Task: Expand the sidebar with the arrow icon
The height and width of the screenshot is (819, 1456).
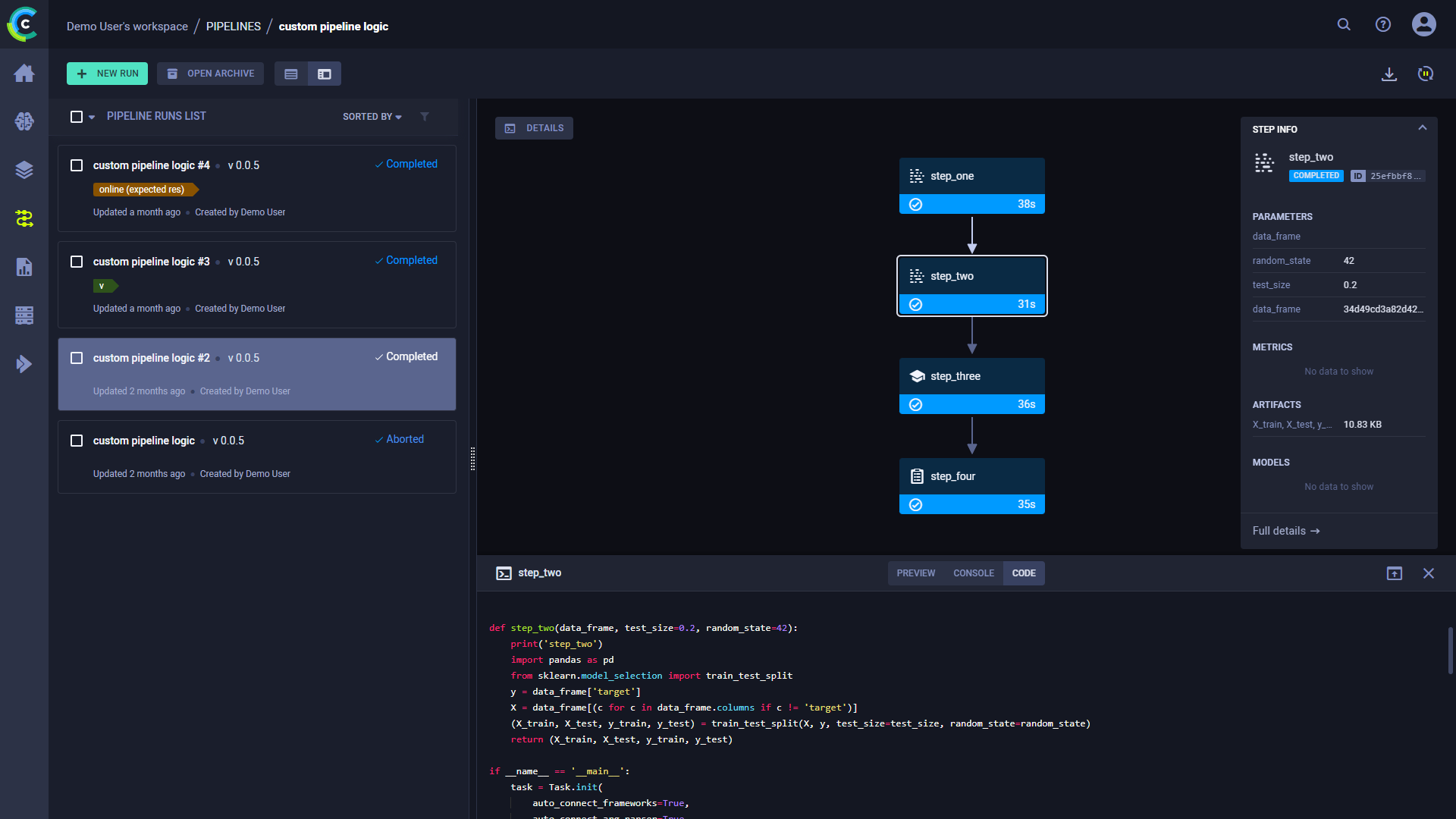Action: pos(24,364)
